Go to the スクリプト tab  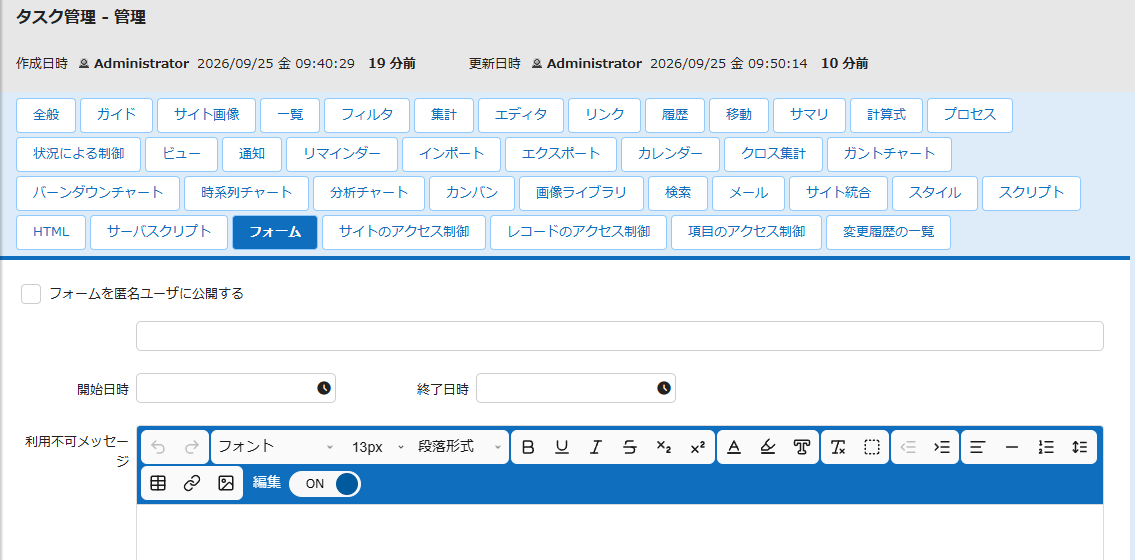click(x=1031, y=193)
